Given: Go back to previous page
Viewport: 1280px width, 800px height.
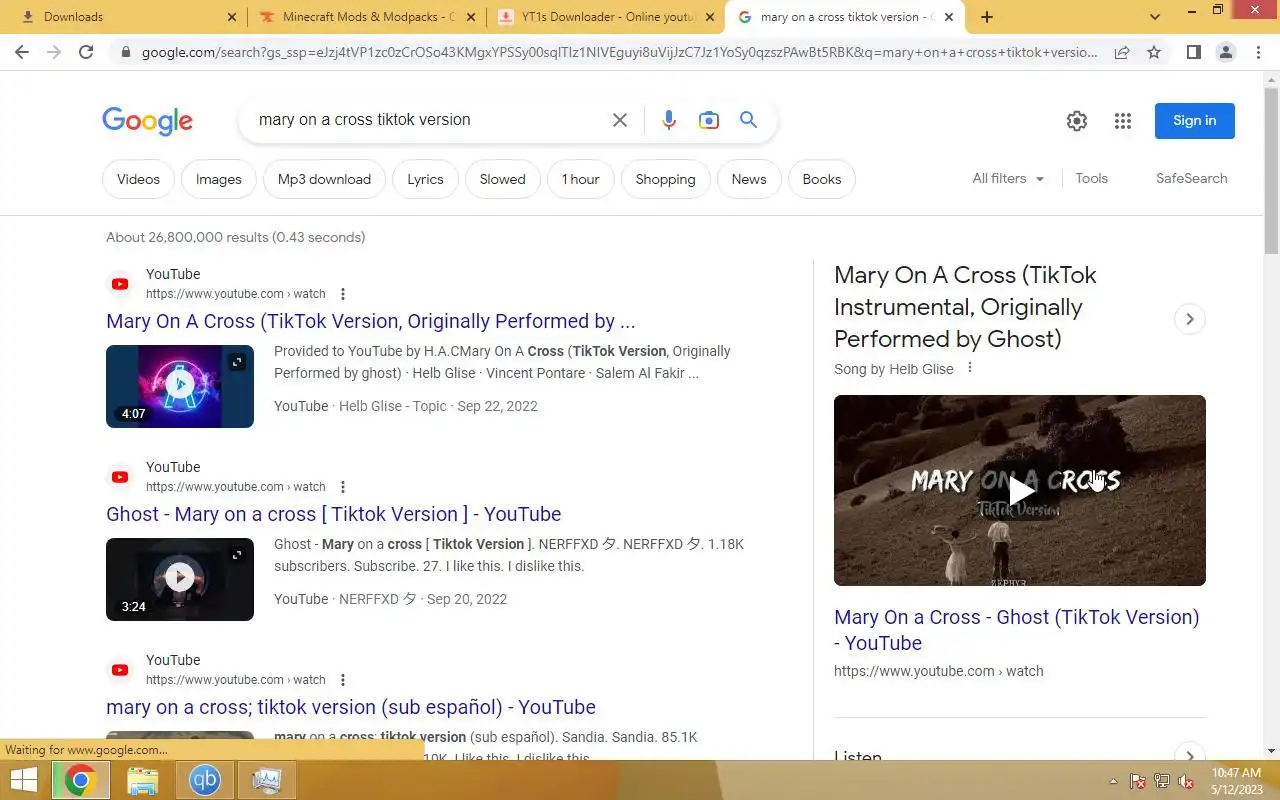Looking at the screenshot, I should (x=22, y=52).
